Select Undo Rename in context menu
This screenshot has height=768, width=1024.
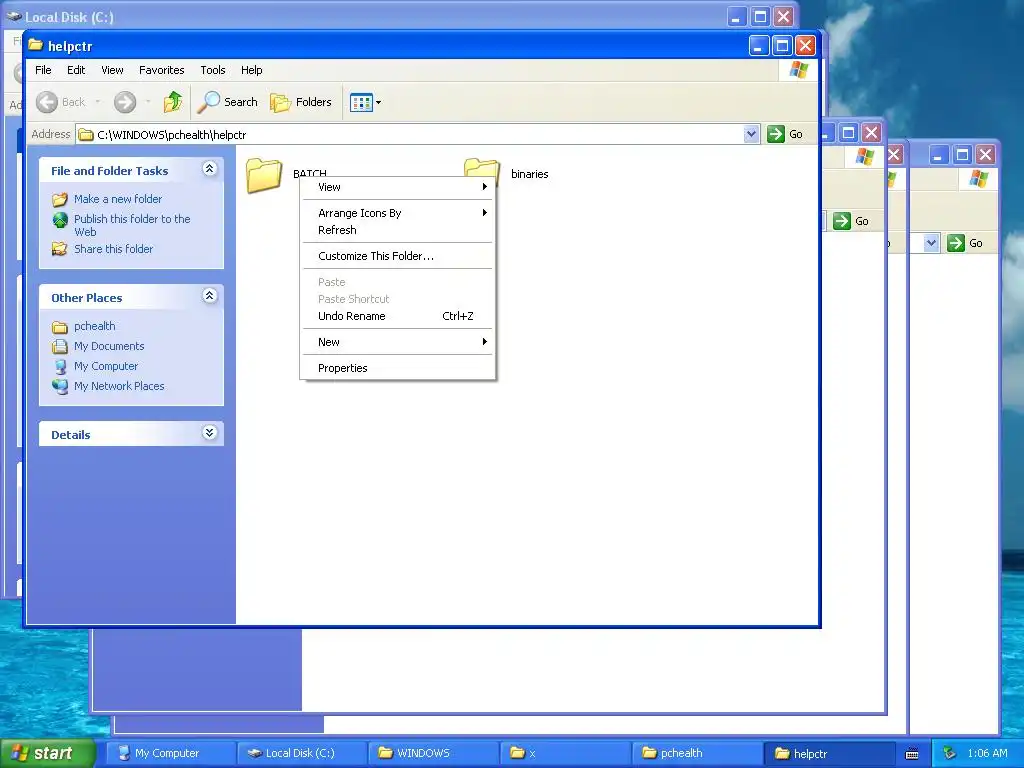point(397,316)
